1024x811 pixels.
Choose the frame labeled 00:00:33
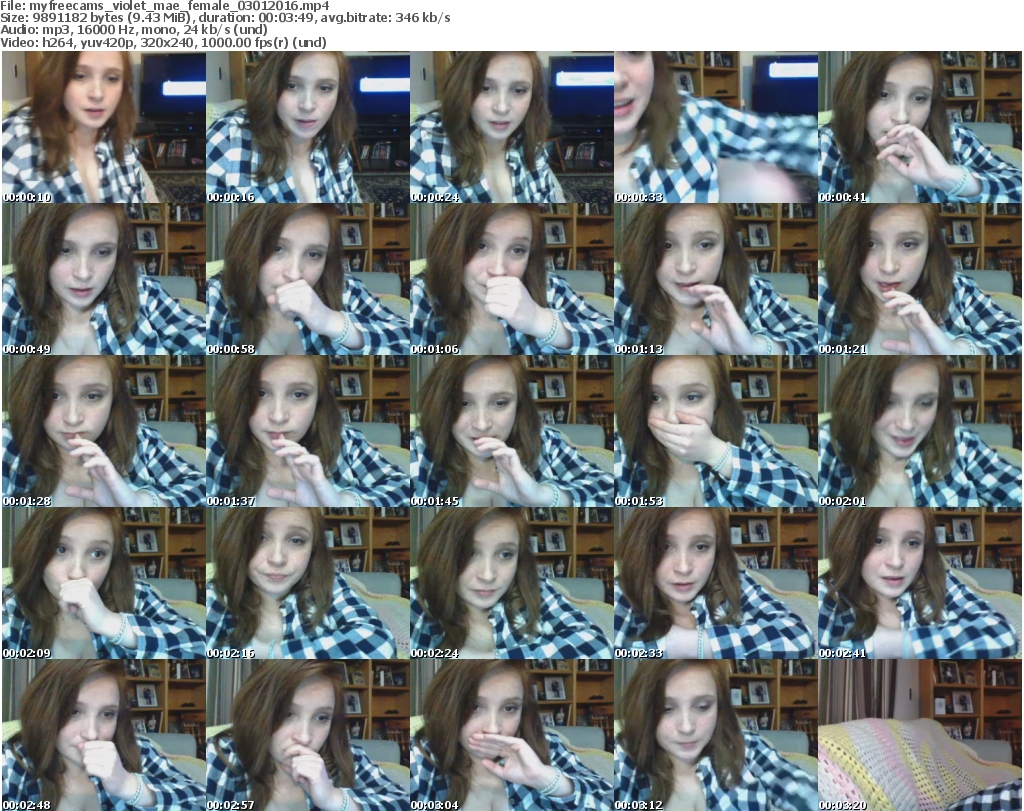[x=716, y=127]
